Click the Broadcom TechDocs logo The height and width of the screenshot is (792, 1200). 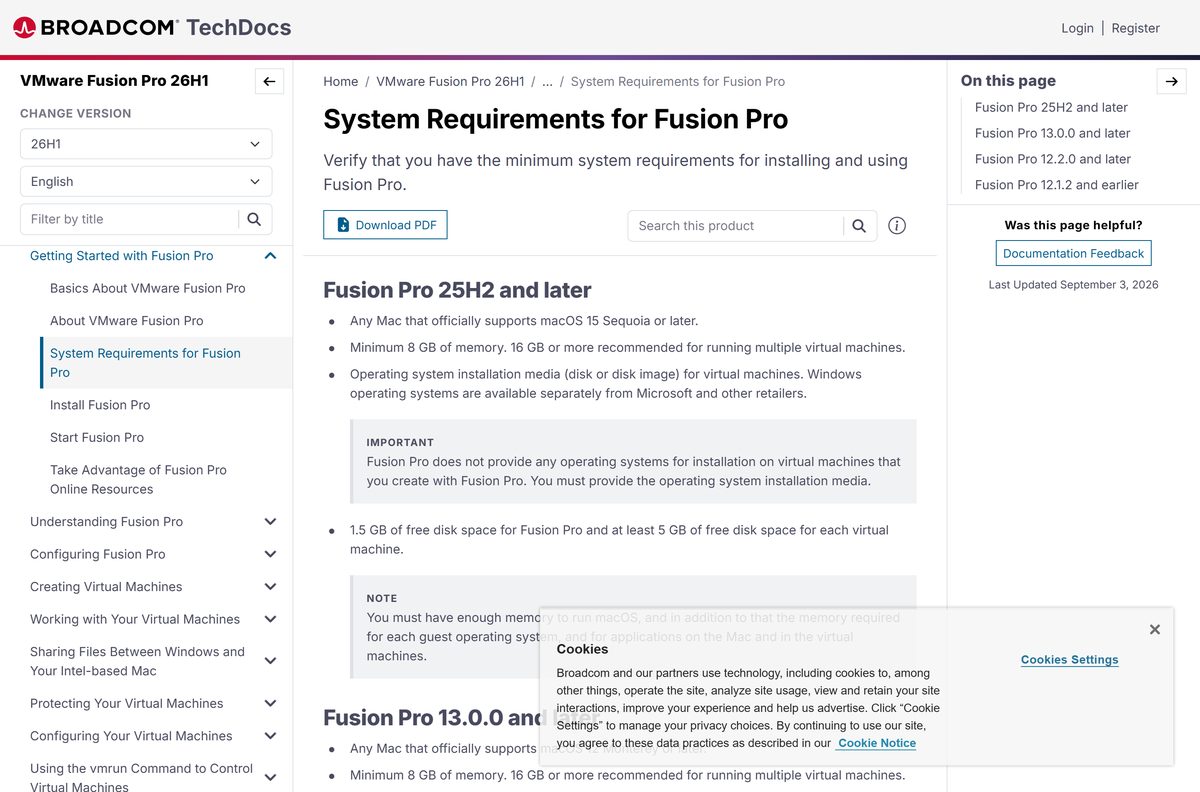pyautogui.click(x=152, y=27)
